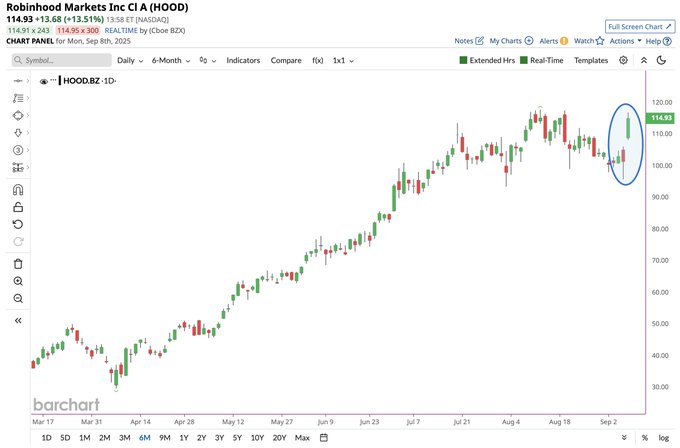This screenshot has width=680, height=448.
Task: Toggle HOOD.BZ series visibility eye
Action: (x=43, y=81)
